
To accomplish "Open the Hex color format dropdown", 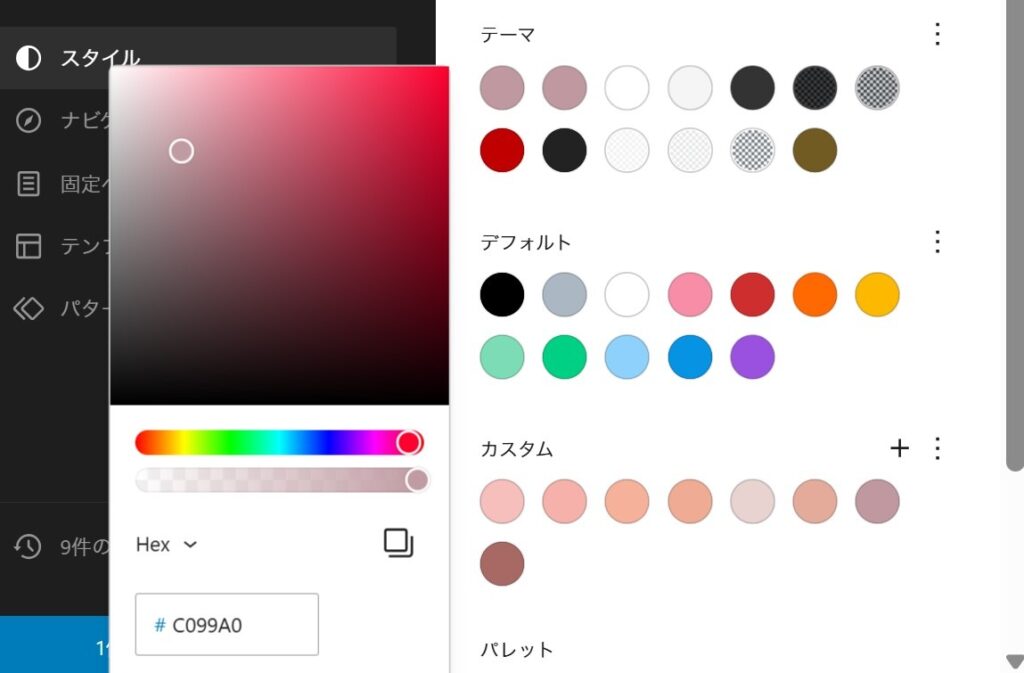I will (x=166, y=544).
